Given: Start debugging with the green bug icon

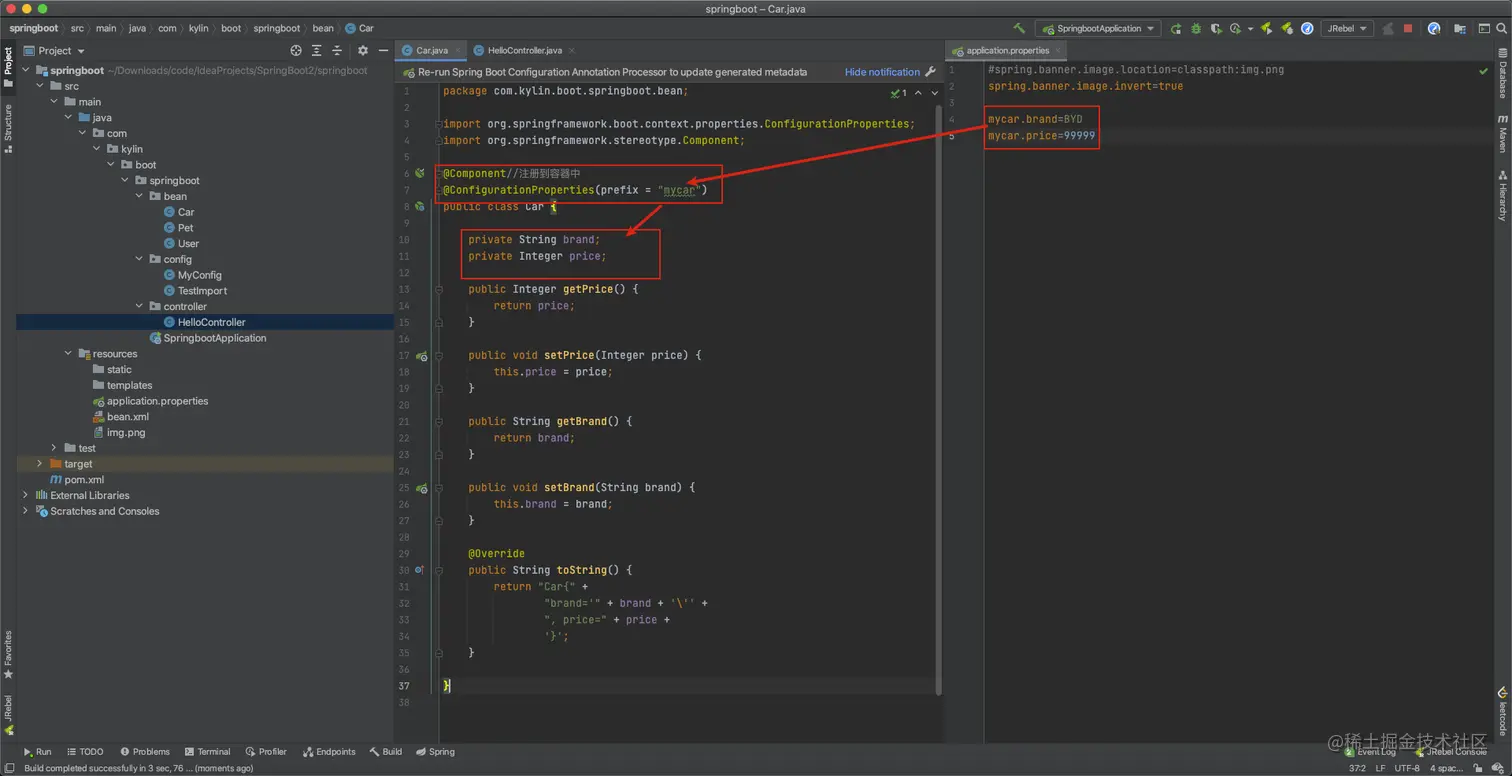Looking at the screenshot, I should click(x=1196, y=29).
